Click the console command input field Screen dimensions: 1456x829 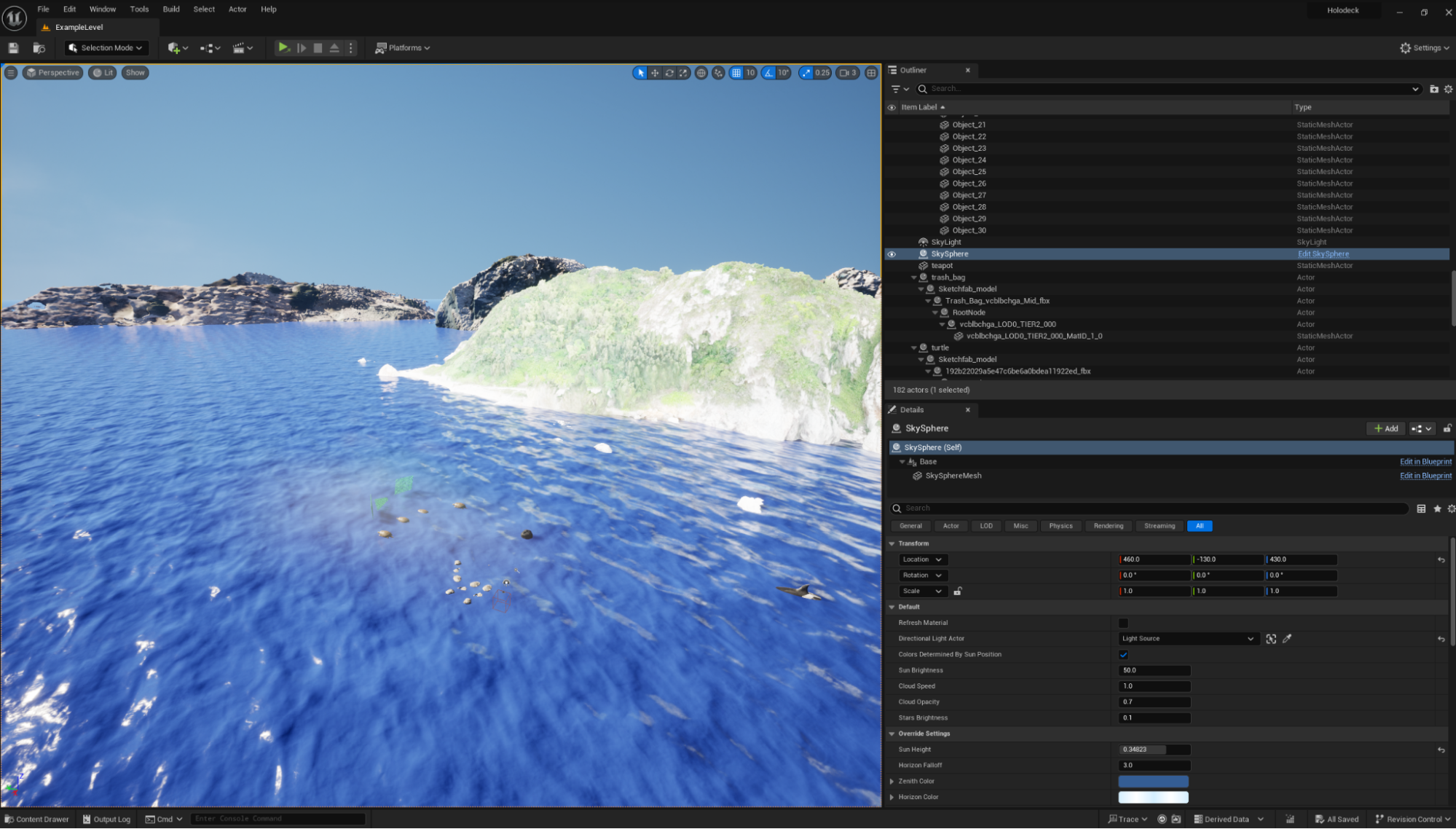278,818
